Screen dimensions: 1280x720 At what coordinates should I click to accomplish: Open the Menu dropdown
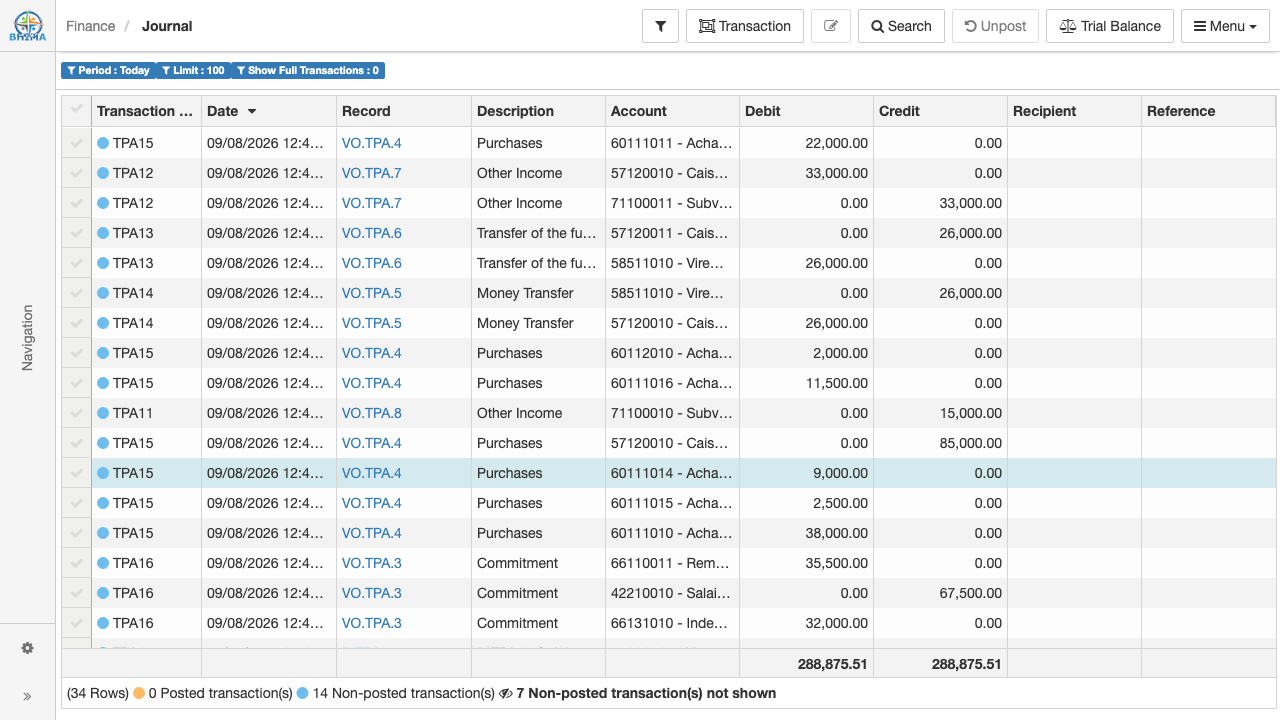[x=1225, y=26]
